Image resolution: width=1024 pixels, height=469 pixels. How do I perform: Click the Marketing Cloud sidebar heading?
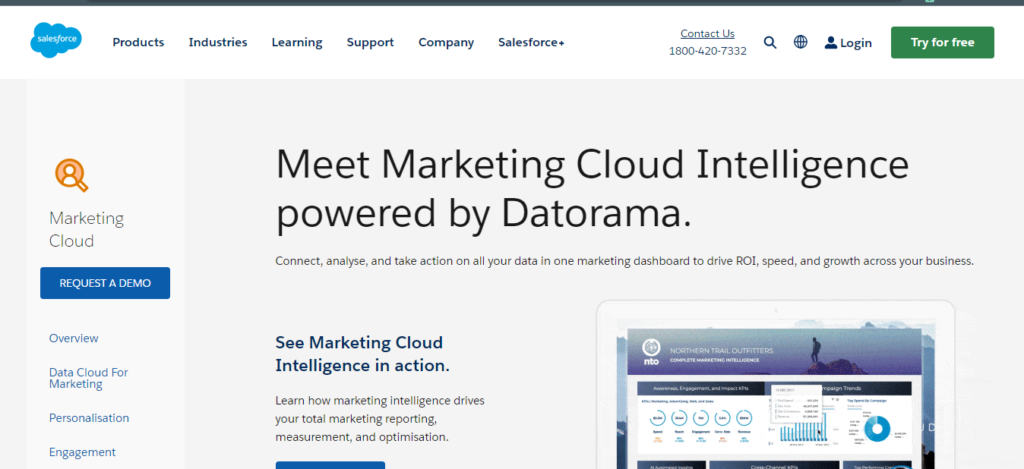click(86, 229)
